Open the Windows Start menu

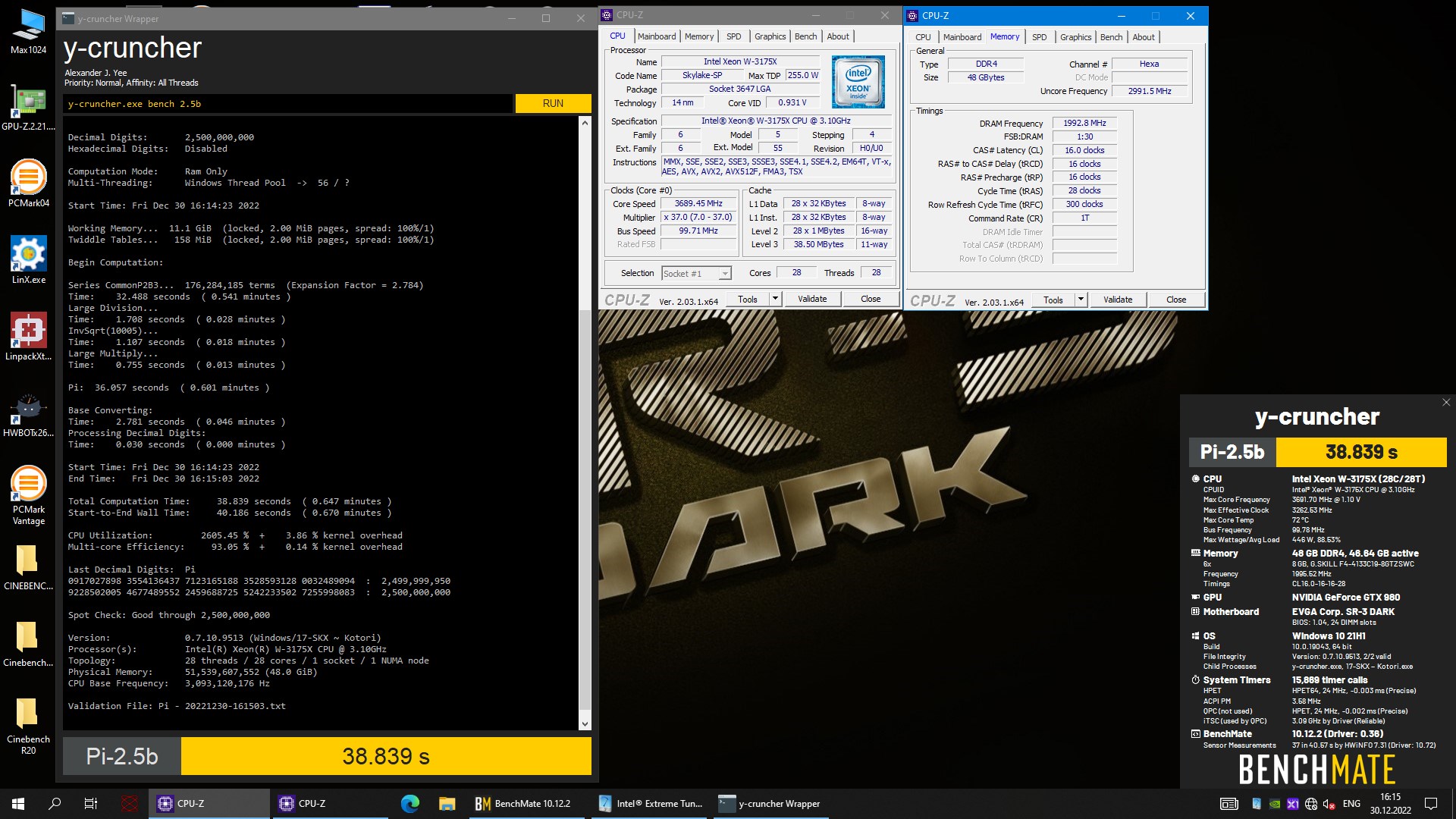tap(18, 804)
